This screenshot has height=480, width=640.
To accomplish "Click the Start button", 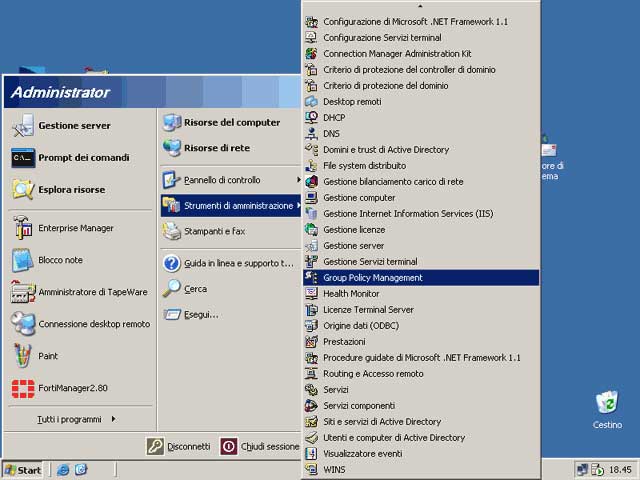I will point(23,470).
